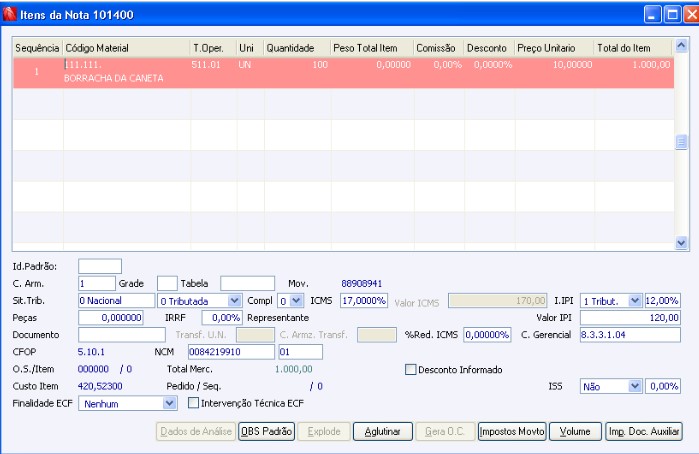Click the CFOP value 5.10.1
699x454 pixels.
coord(91,352)
